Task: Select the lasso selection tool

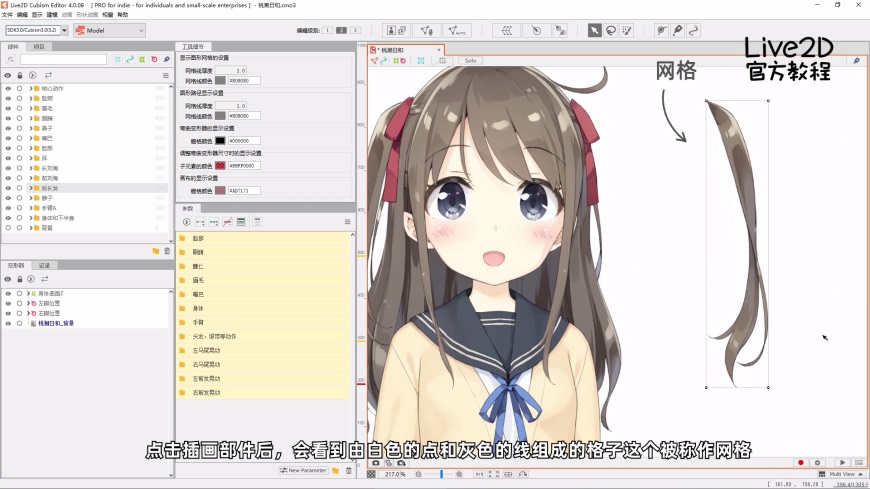Action: (610, 31)
